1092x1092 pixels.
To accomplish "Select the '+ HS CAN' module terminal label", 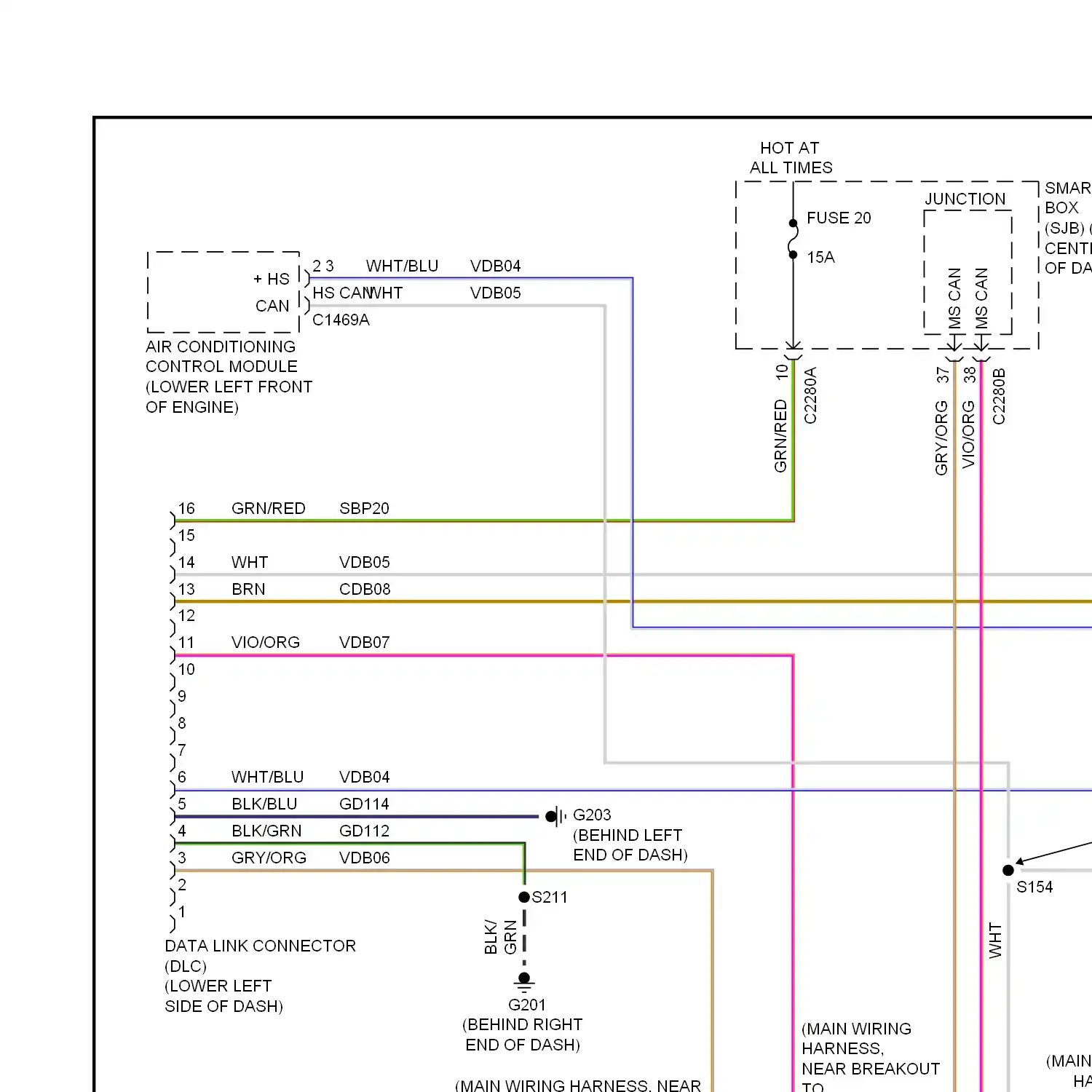I will [x=272, y=292].
